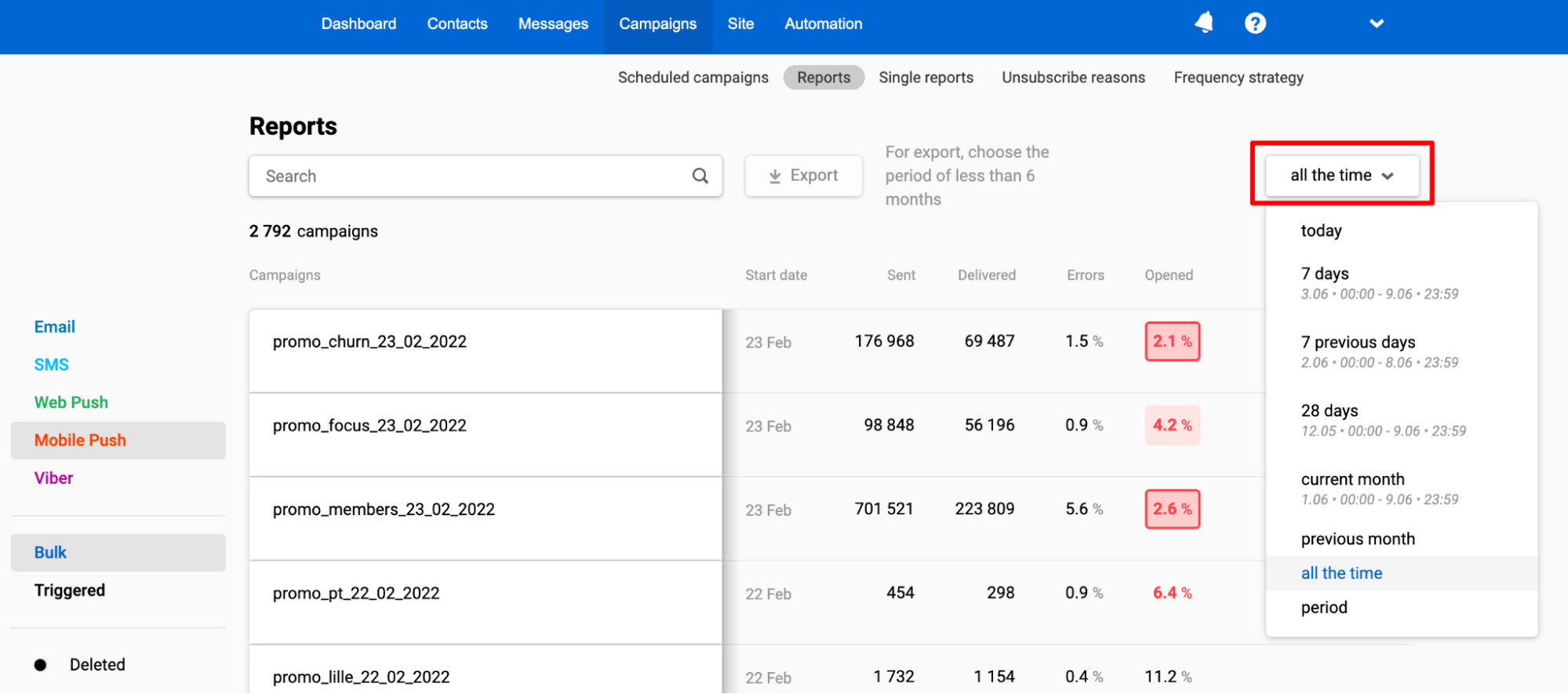Viewport: 1568px width, 694px height.
Task: Expand the account chevron in top bar
Action: coord(1376,24)
